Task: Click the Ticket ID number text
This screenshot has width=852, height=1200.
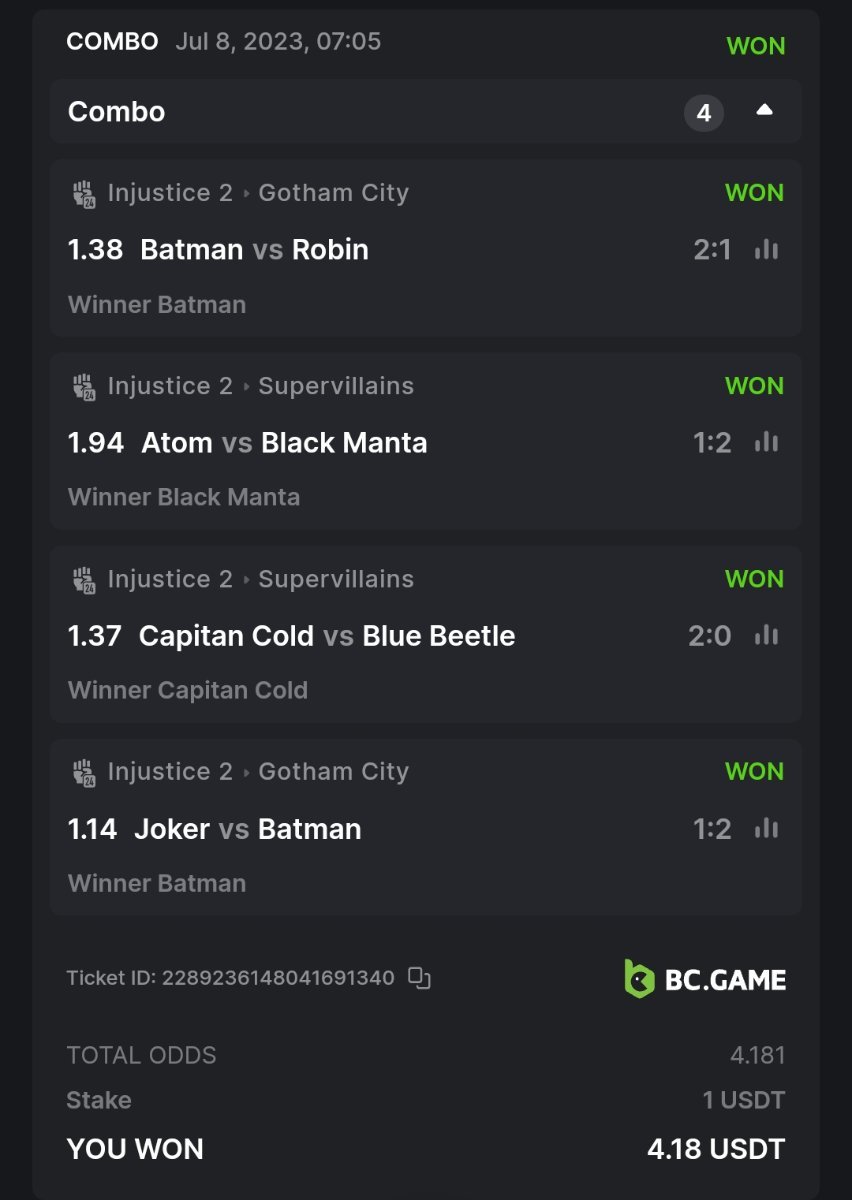Action: [x=278, y=978]
